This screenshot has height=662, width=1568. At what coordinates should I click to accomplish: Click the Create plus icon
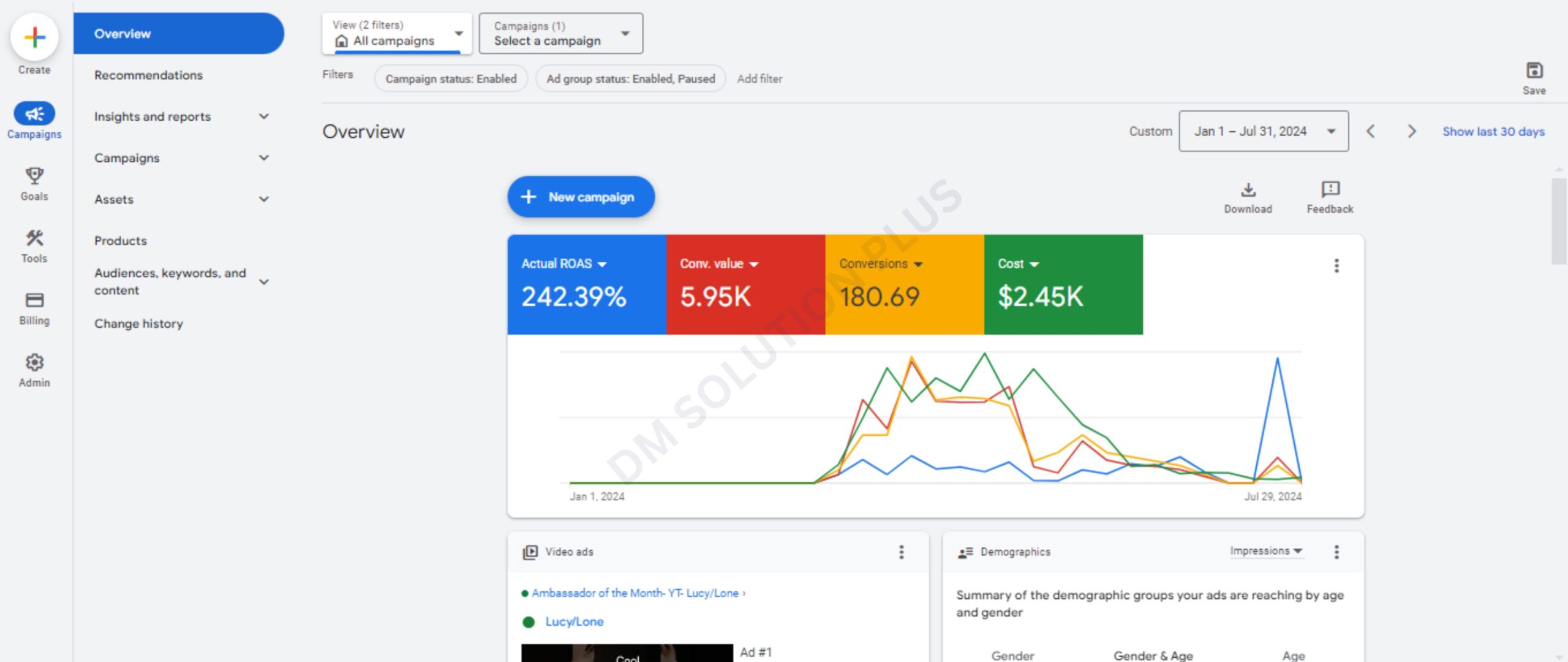coord(34,37)
